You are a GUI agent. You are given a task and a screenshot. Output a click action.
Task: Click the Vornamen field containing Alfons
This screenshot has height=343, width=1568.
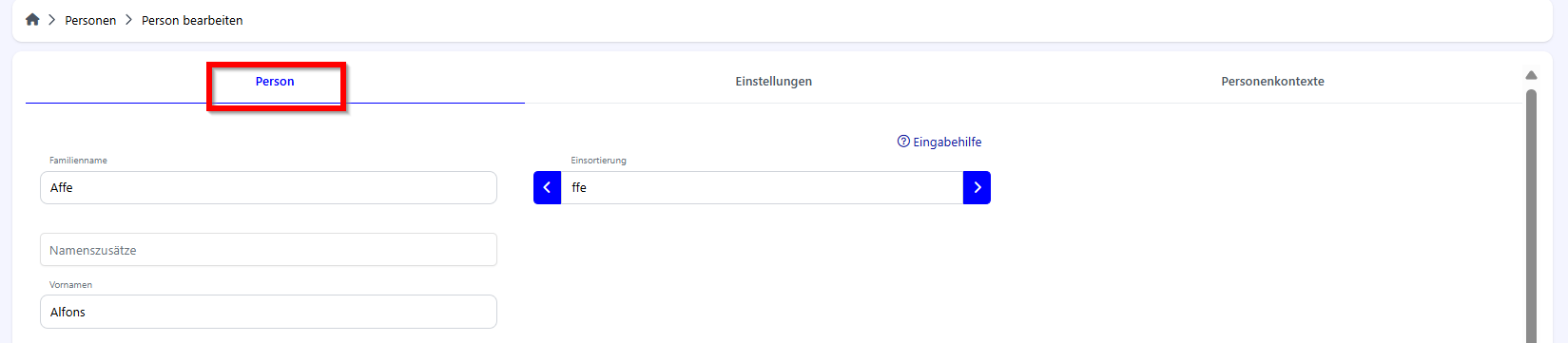tap(268, 312)
